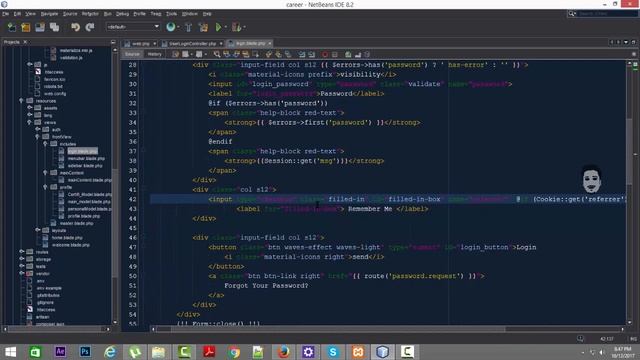Click the Clean and Build icon
The width and height of the screenshot is (640, 360).
203,27
